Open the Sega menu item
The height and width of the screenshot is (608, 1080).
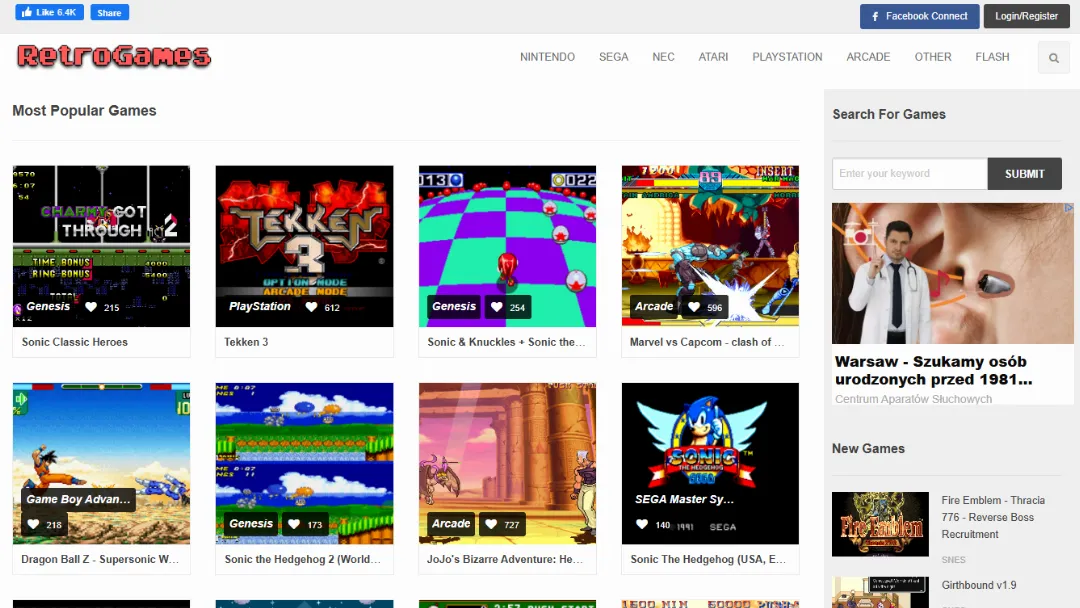[x=613, y=57]
